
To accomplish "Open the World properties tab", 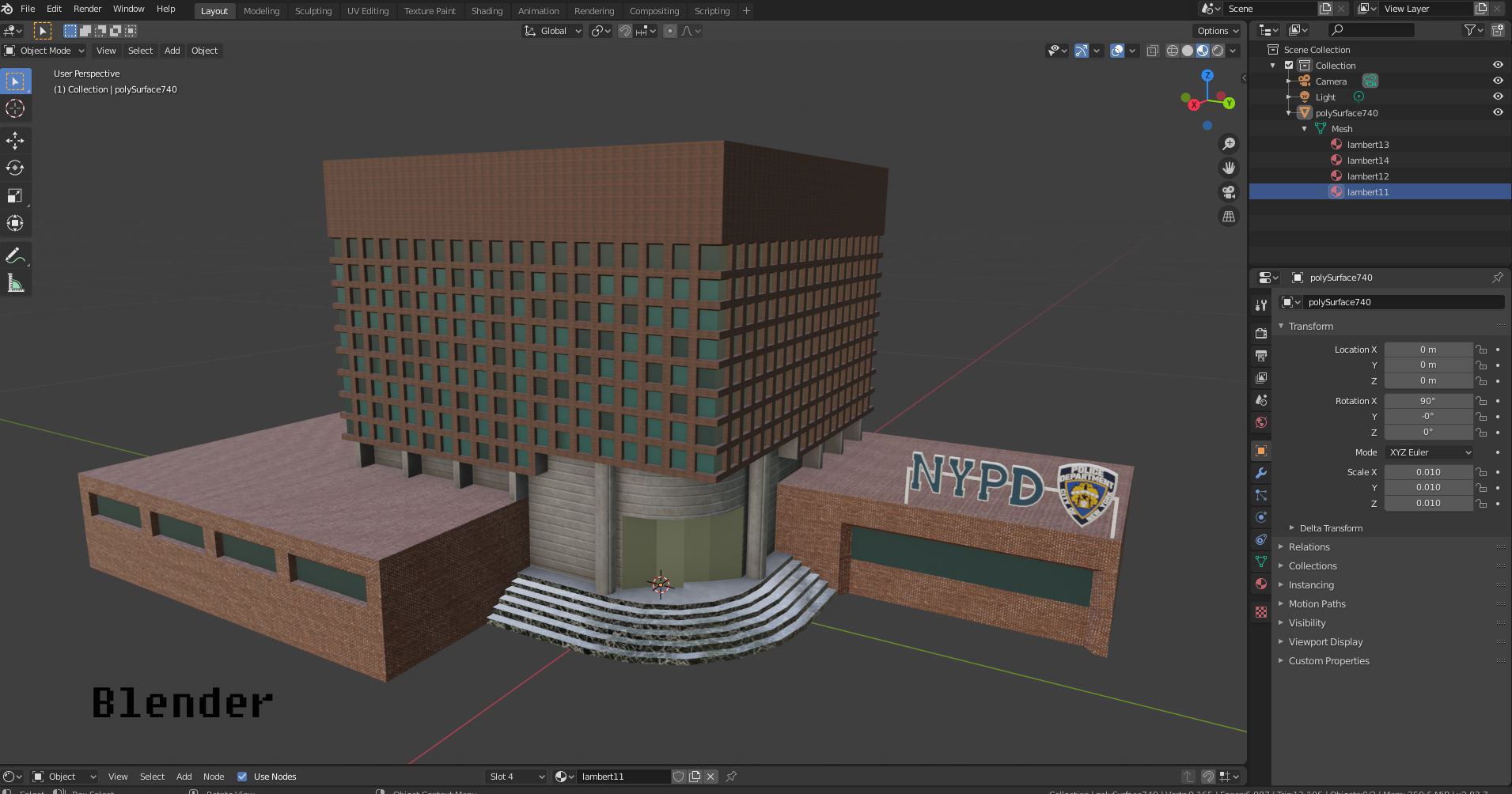I will click(1261, 422).
